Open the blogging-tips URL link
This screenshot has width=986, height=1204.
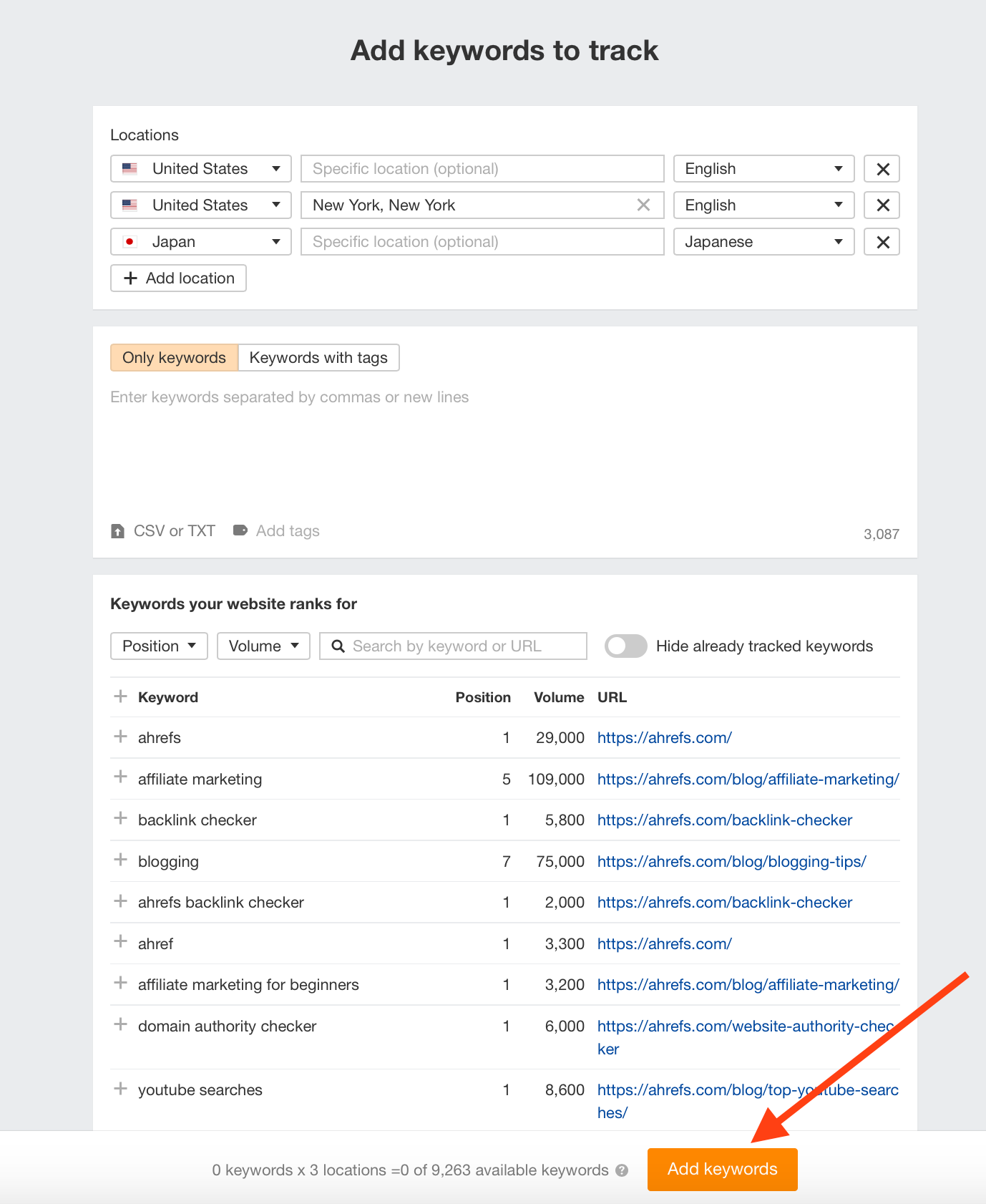coord(731,861)
